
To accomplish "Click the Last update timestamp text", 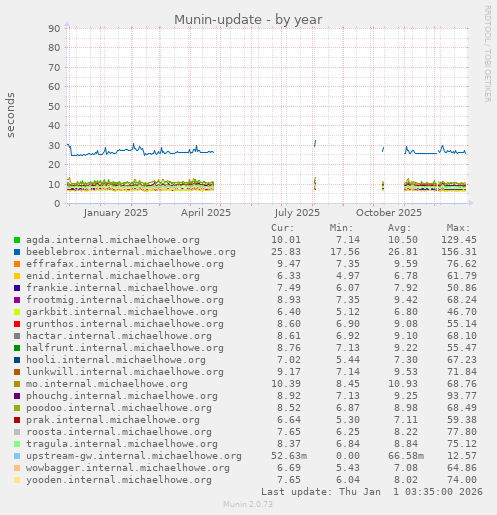I will click(x=372, y=492).
